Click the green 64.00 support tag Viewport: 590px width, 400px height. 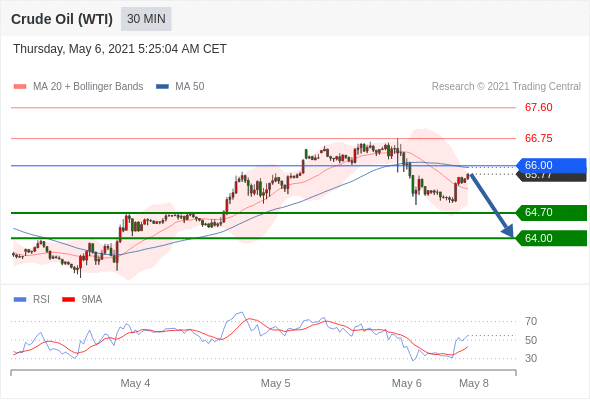tap(550, 238)
